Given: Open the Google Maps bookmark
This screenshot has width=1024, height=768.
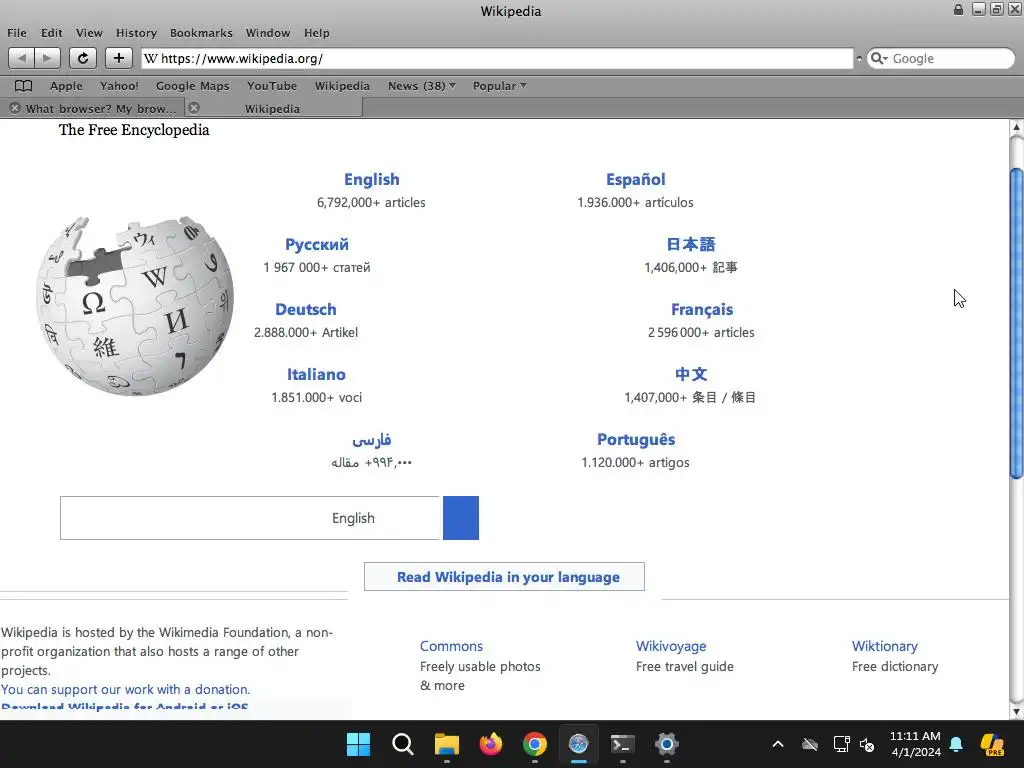Looking at the screenshot, I should tap(193, 86).
